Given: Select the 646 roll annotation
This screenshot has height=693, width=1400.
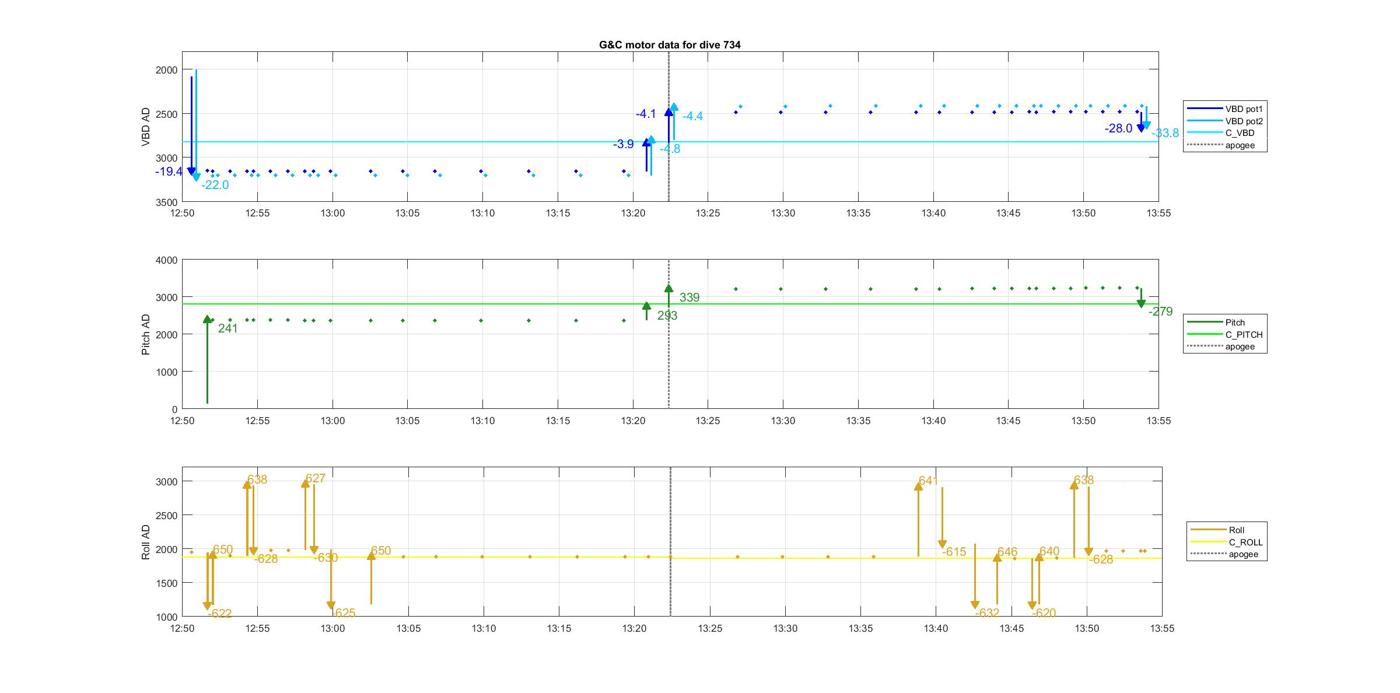Looking at the screenshot, I should tap(1007, 552).
